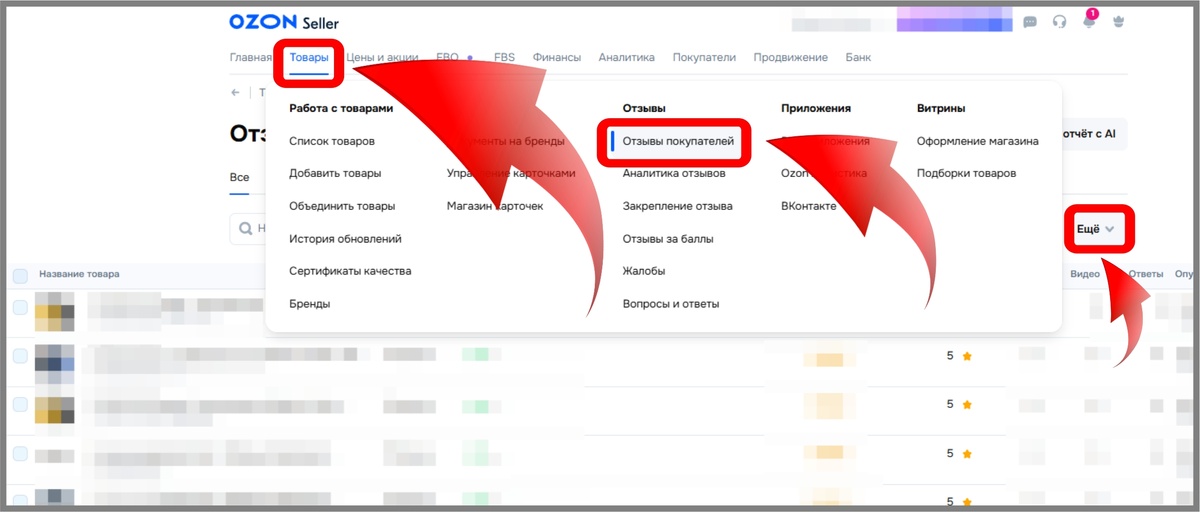Open Оформление магазина
This screenshot has height=512, width=1200.
click(x=978, y=141)
